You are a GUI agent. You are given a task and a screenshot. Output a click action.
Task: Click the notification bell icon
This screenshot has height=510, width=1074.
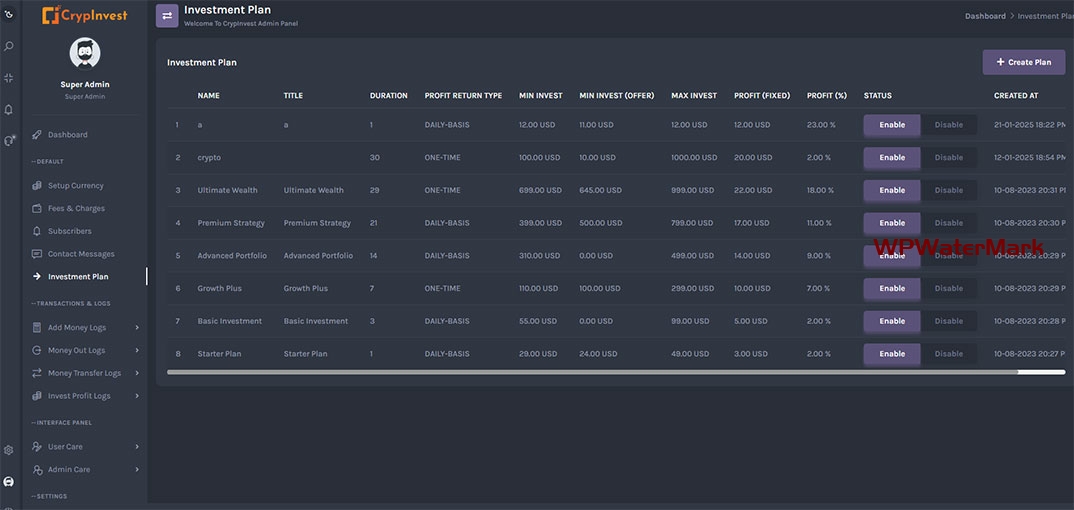[9, 109]
